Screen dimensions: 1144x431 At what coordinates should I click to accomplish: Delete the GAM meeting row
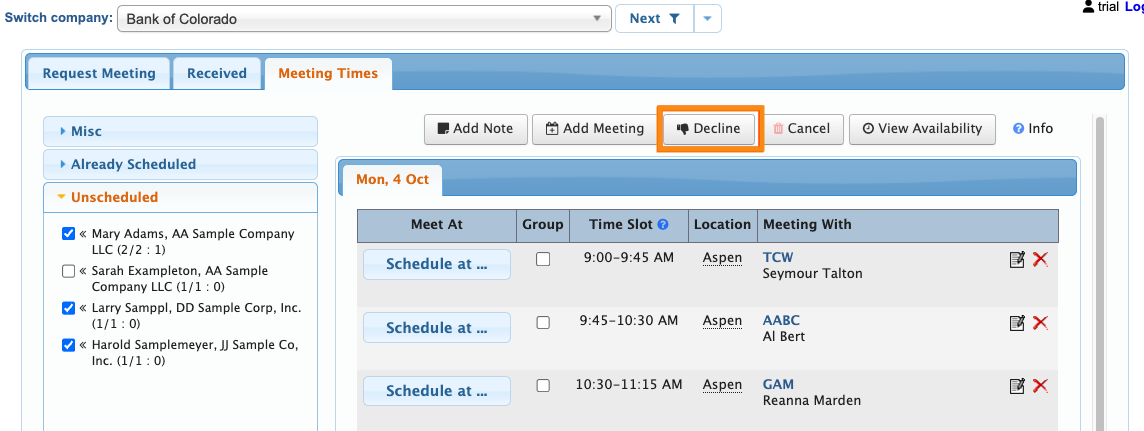coord(1040,385)
